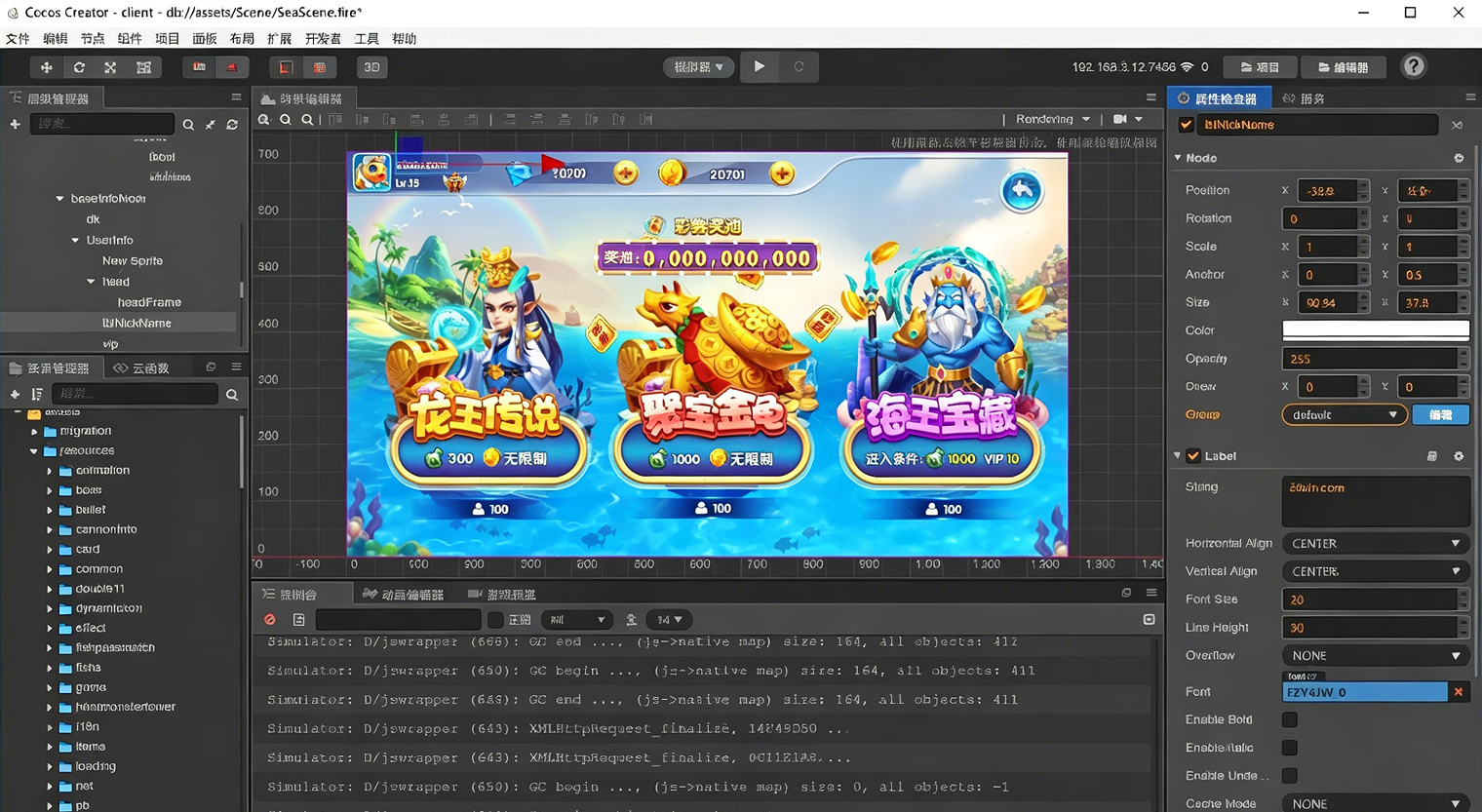Select the rotate transform tool
The height and width of the screenshot is (812, 1482).
click(79, 67)
